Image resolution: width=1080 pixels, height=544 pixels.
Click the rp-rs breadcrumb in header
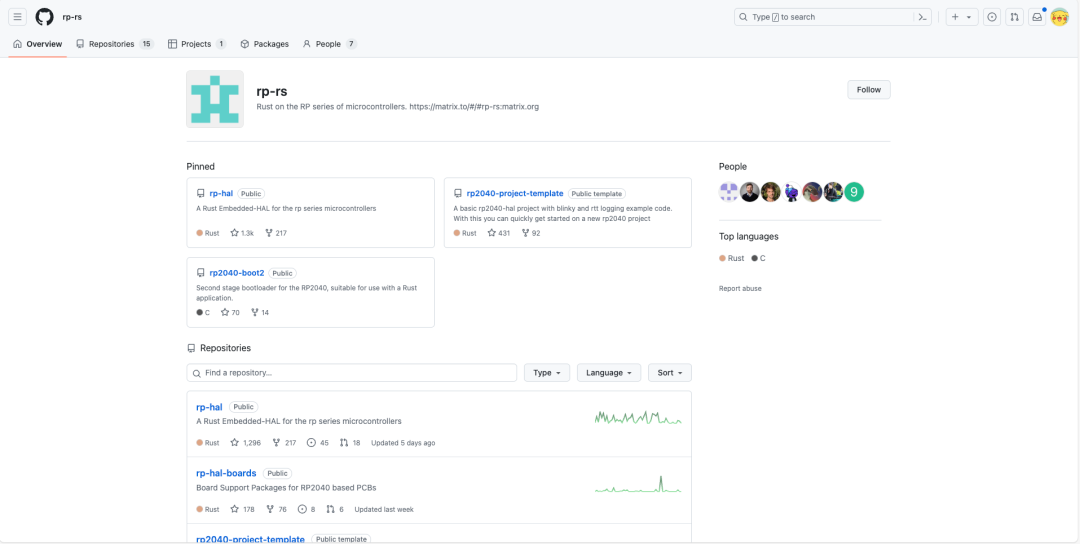pos(72,17)
